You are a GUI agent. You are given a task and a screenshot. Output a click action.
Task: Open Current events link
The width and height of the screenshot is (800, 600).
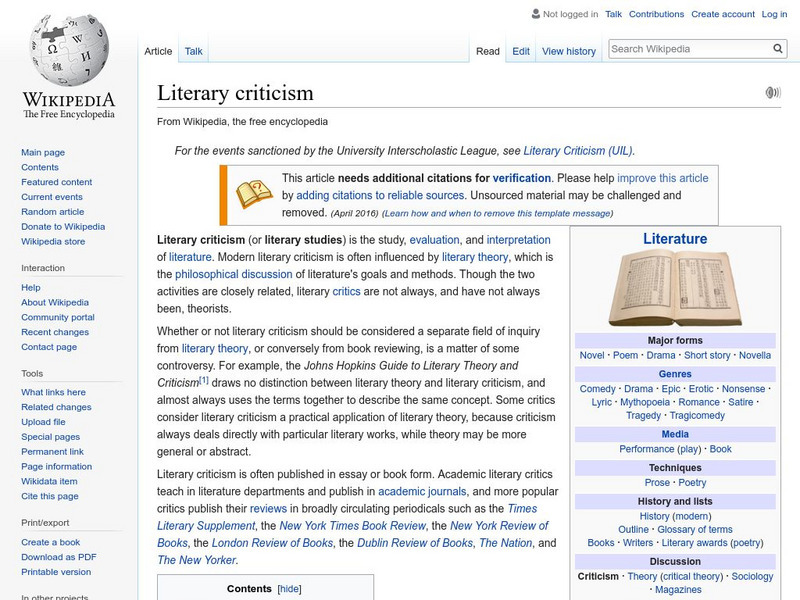click(52, 196)
